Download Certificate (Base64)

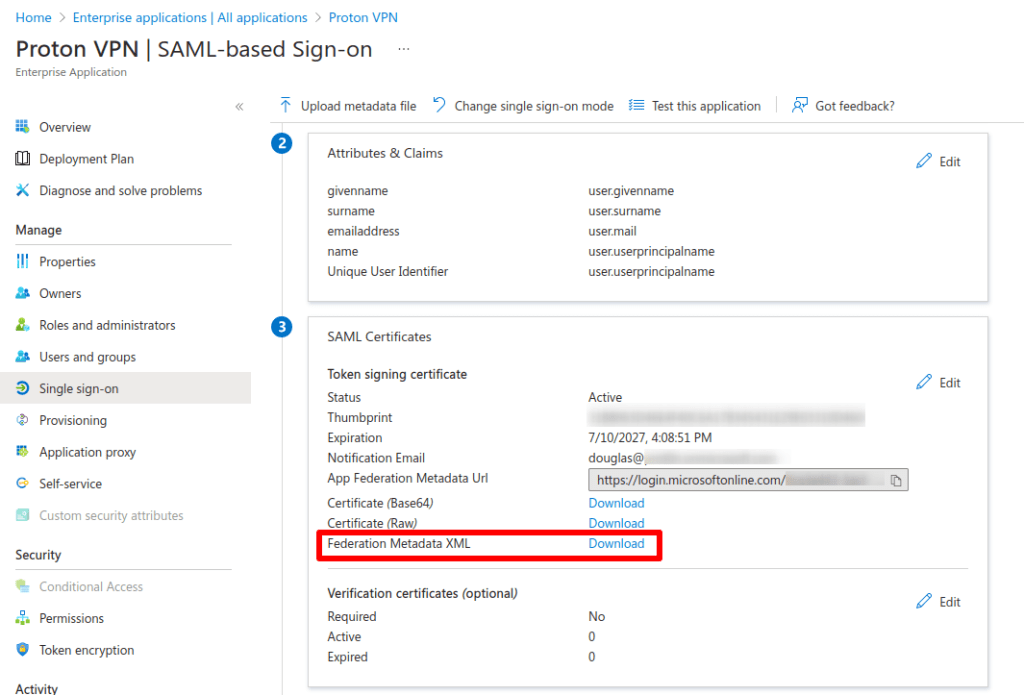click(x=616, y=503)
